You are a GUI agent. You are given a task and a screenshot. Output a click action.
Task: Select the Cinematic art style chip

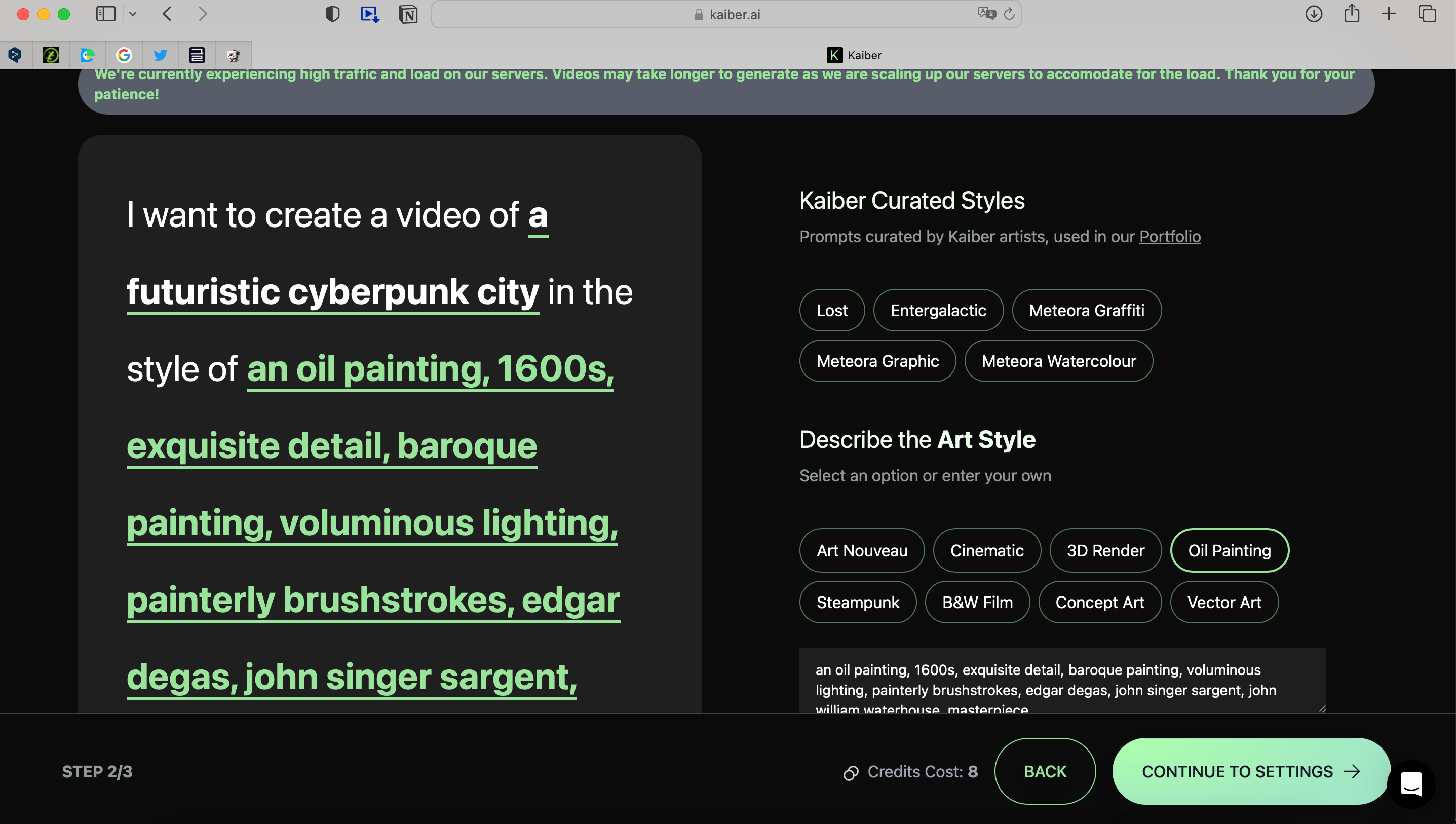point(986,550)
